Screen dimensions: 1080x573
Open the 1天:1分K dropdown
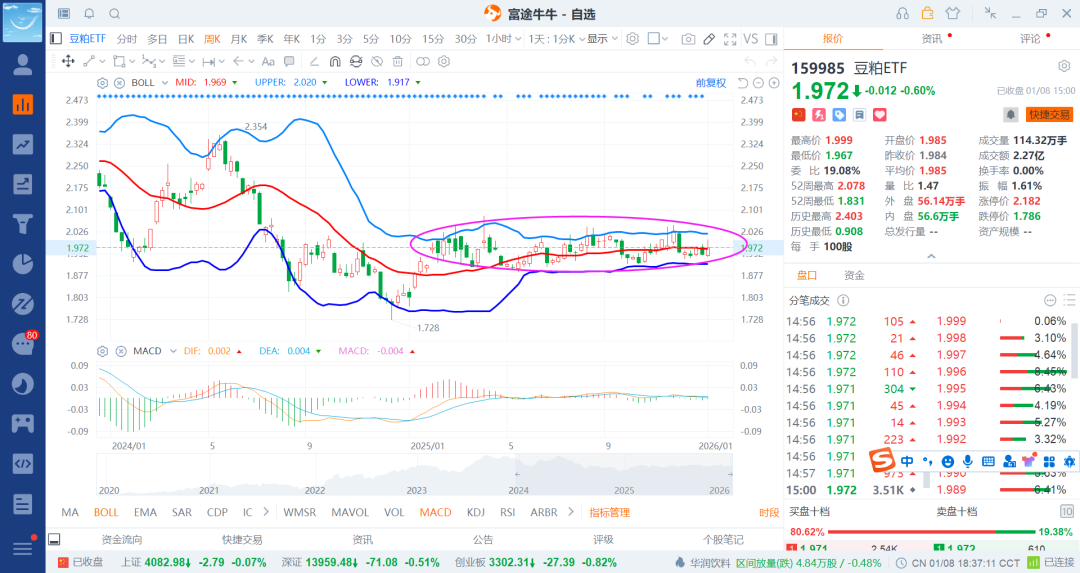pos(557,39)
